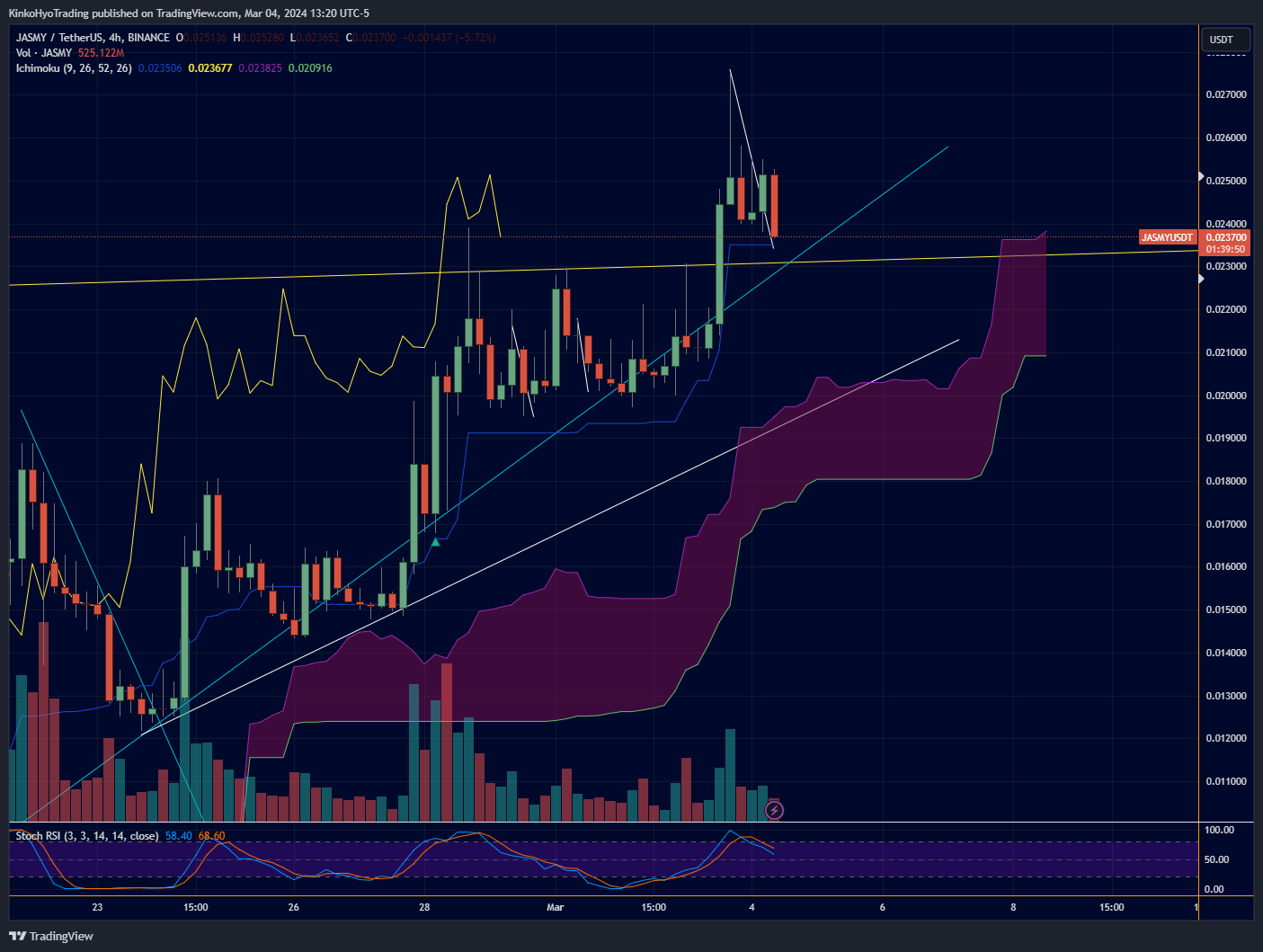This screenshot has width=1263, height=952.
Task: Click the 15:00 label right after 8
Action: click(1112, 907)
